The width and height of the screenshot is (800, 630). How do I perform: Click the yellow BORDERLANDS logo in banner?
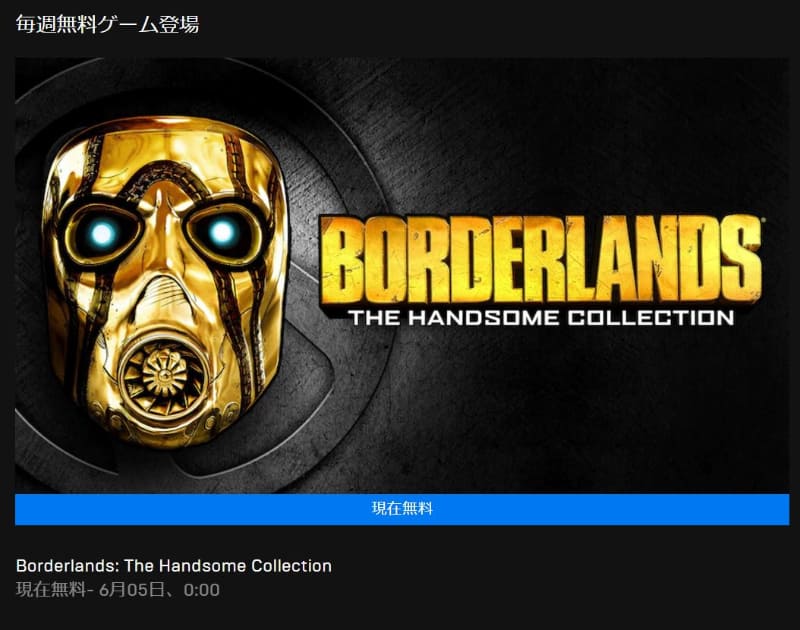pyautogui.click(x=542, y=261)
